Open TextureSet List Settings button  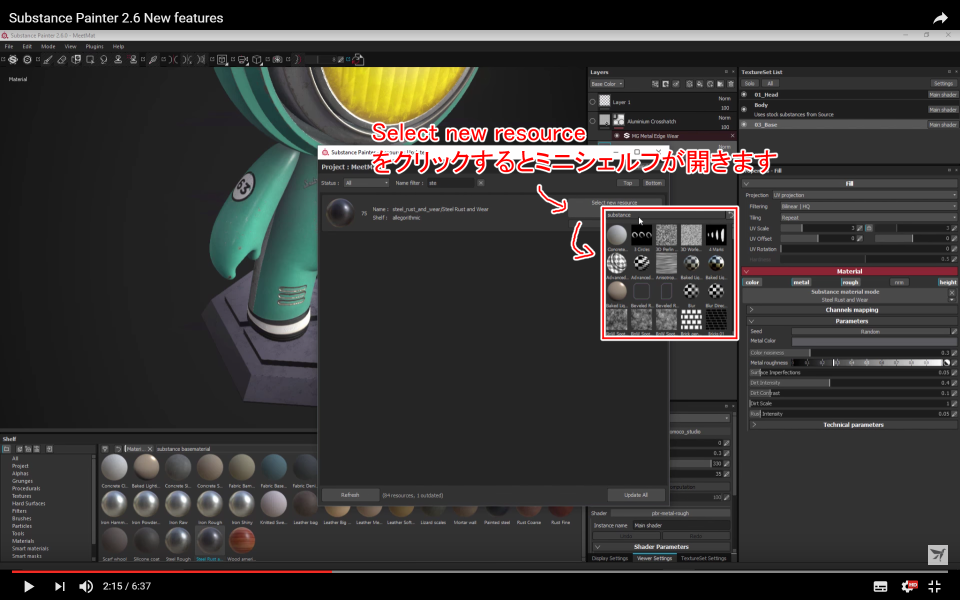point(943,84)
